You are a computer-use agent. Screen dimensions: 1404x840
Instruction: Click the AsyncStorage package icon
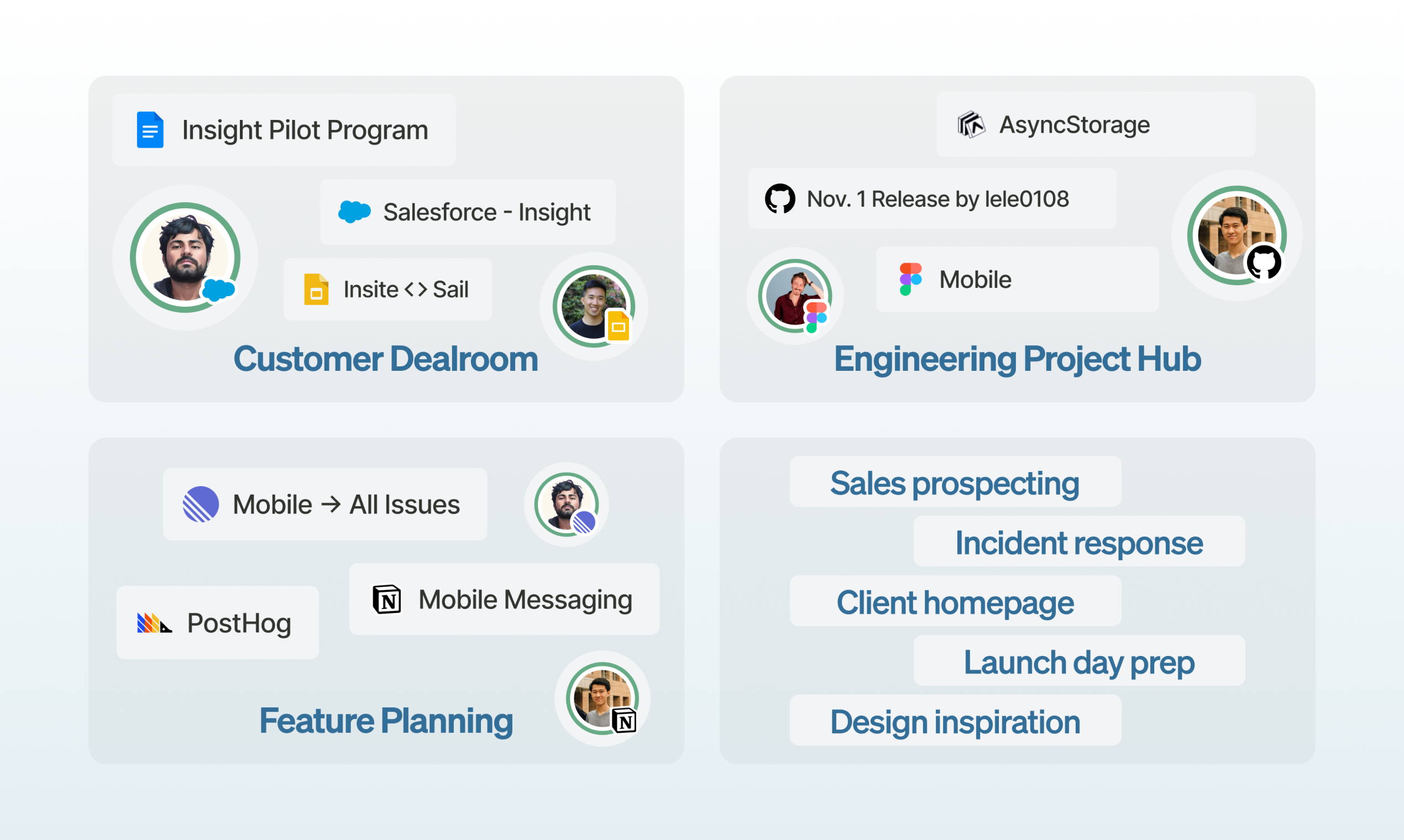971,124
